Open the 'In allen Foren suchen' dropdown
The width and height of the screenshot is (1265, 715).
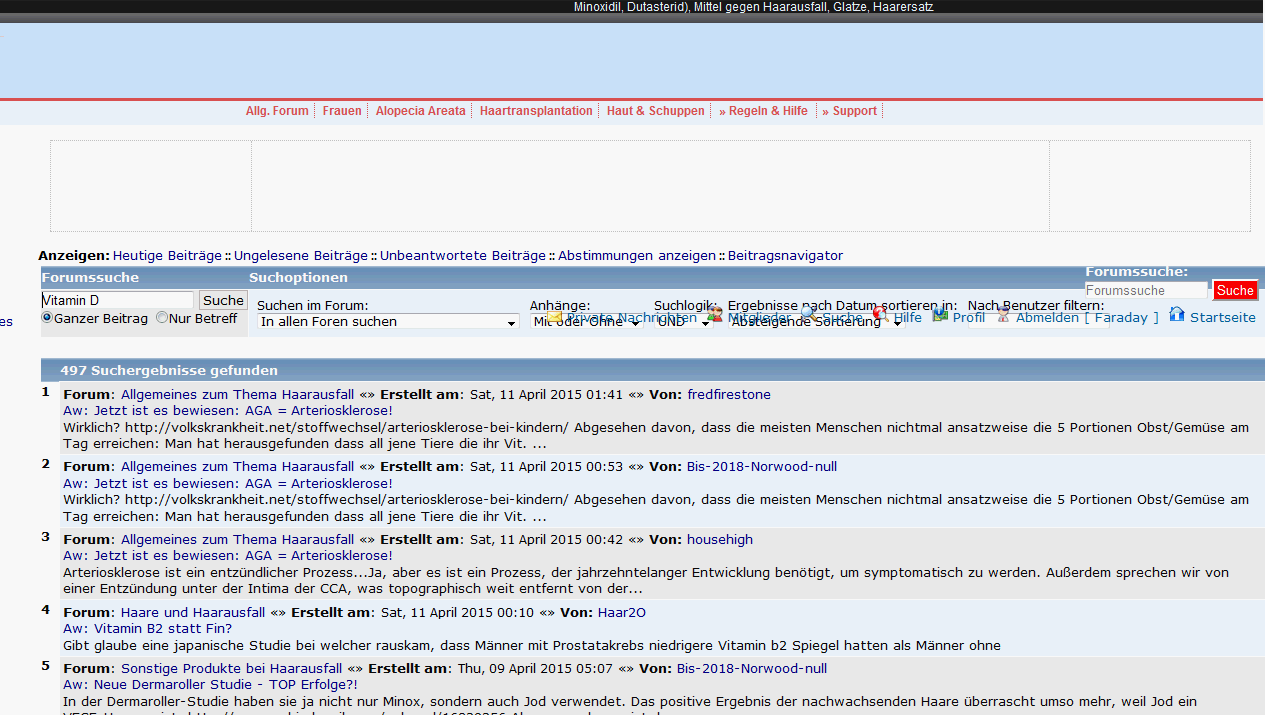(x=388, y=322)
